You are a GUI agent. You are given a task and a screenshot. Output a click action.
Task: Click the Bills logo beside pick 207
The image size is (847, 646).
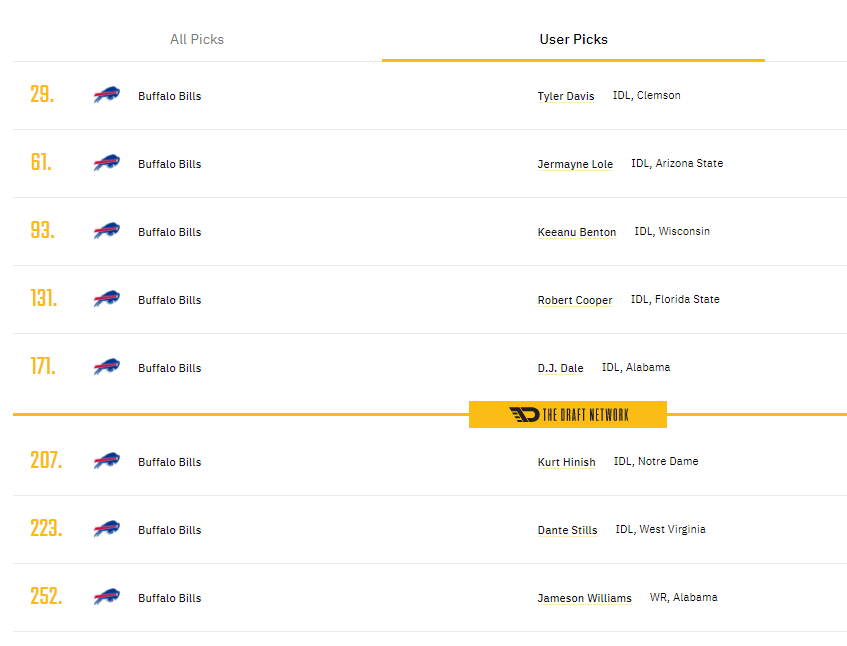106,461
